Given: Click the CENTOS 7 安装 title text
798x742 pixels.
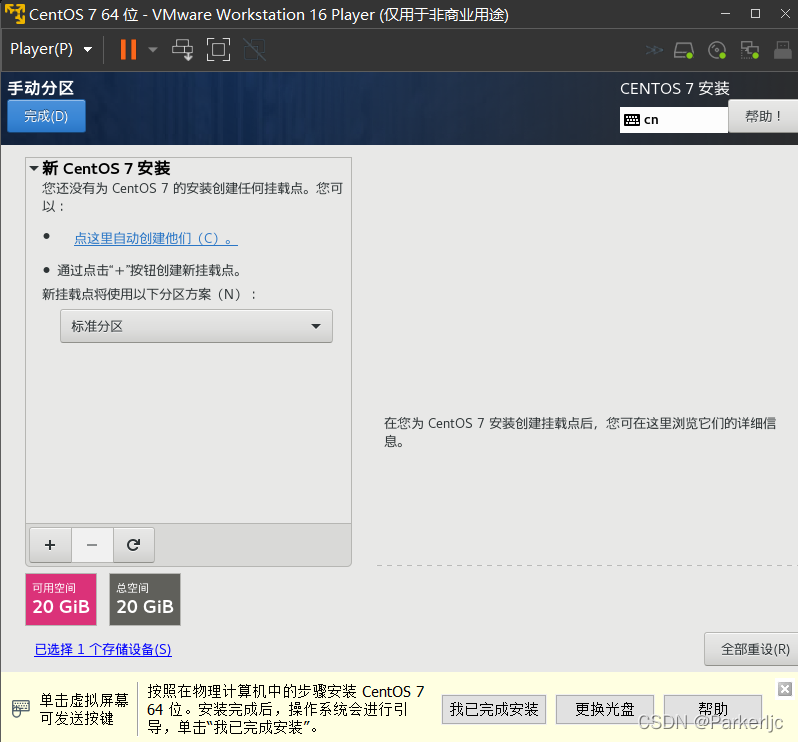Looking at the screenshot, I should point(675,89).
